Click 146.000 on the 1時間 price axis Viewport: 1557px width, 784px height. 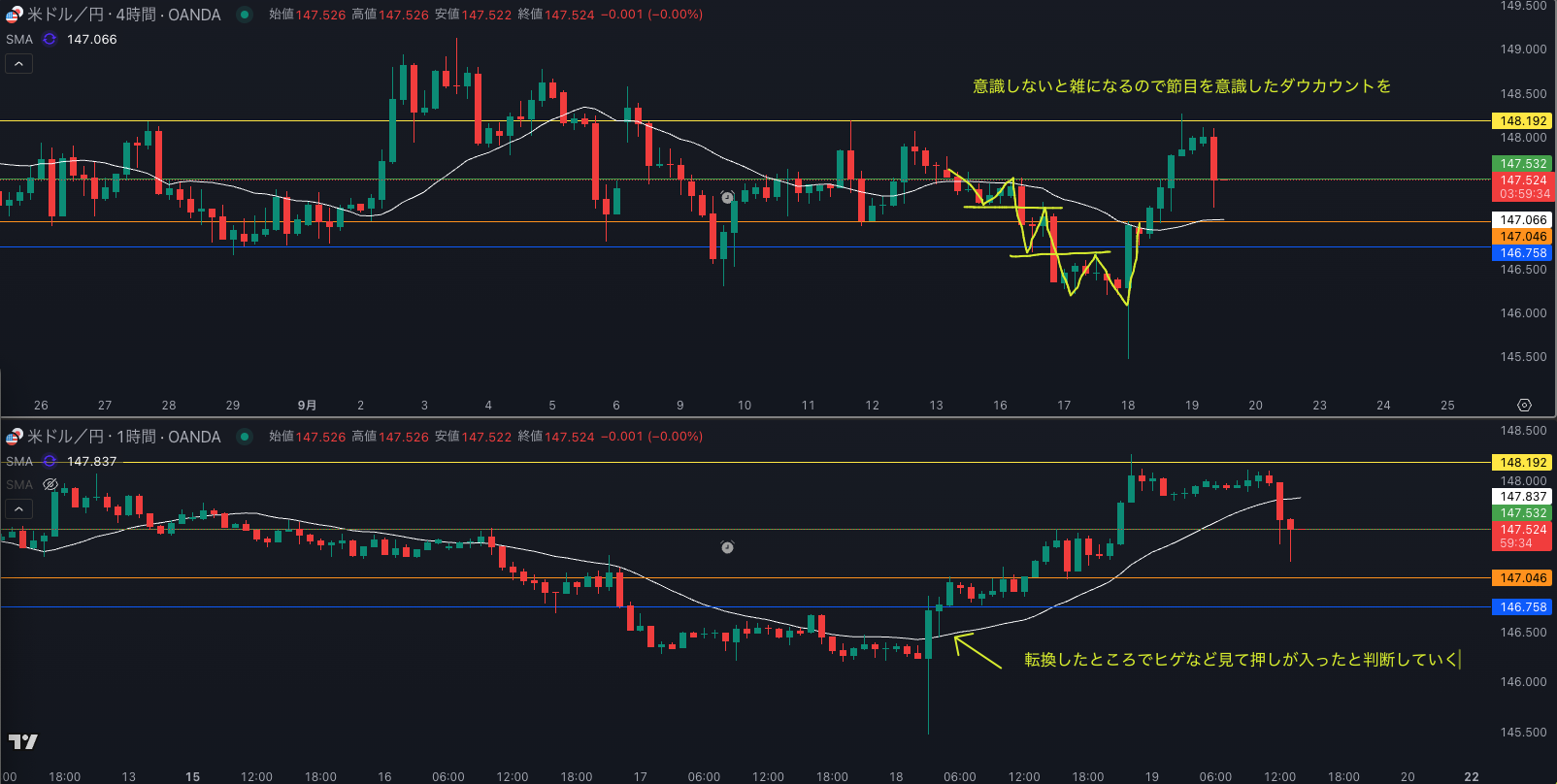(x=1523, y=681)
